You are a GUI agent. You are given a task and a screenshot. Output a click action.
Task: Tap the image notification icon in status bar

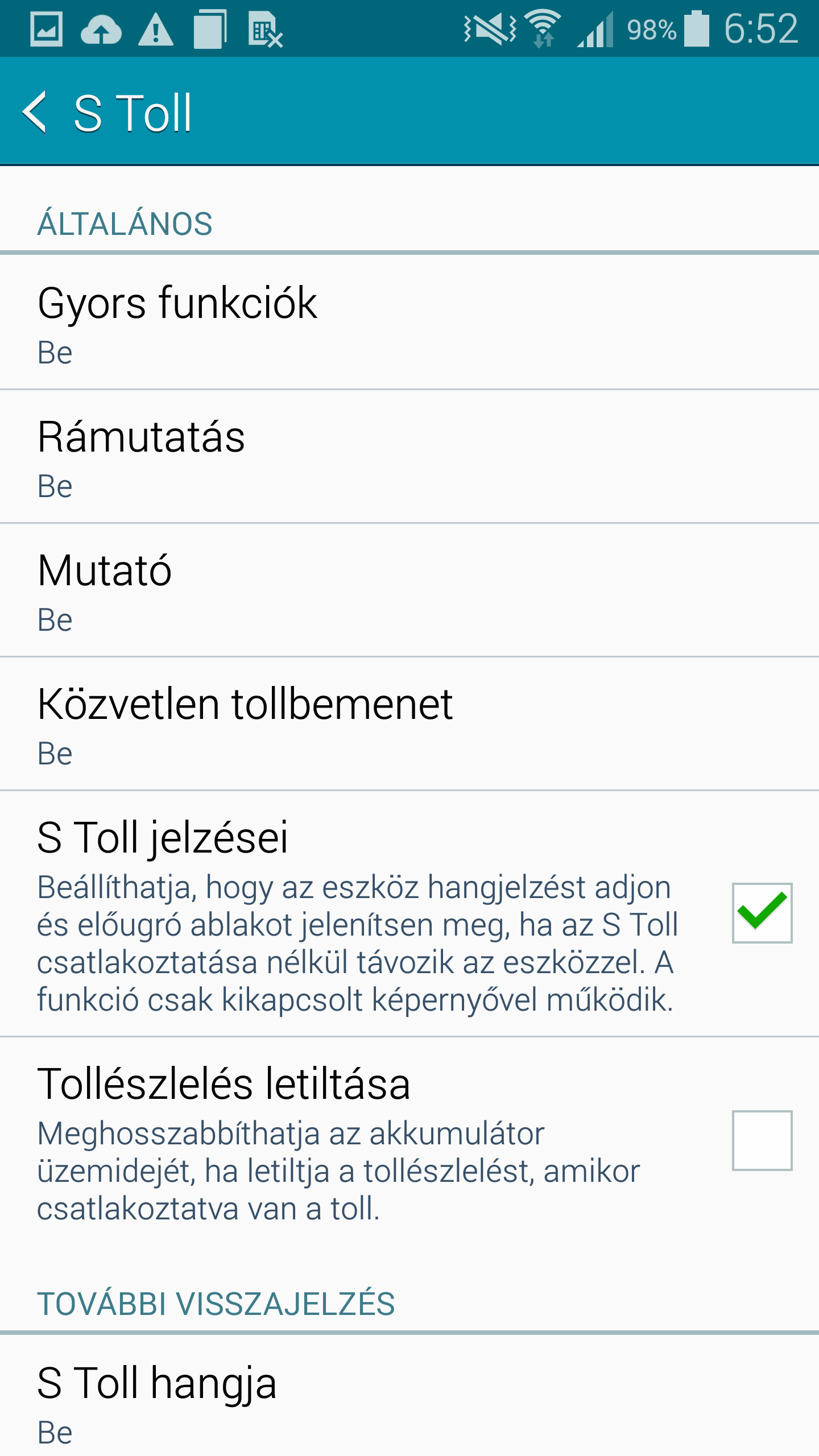pos(46,30)
